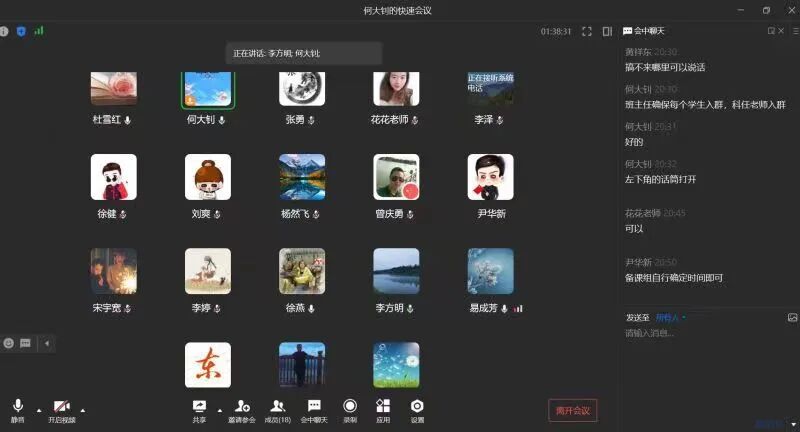
Task: Click the 宋宇宽 name label
Action: (107, 308)
